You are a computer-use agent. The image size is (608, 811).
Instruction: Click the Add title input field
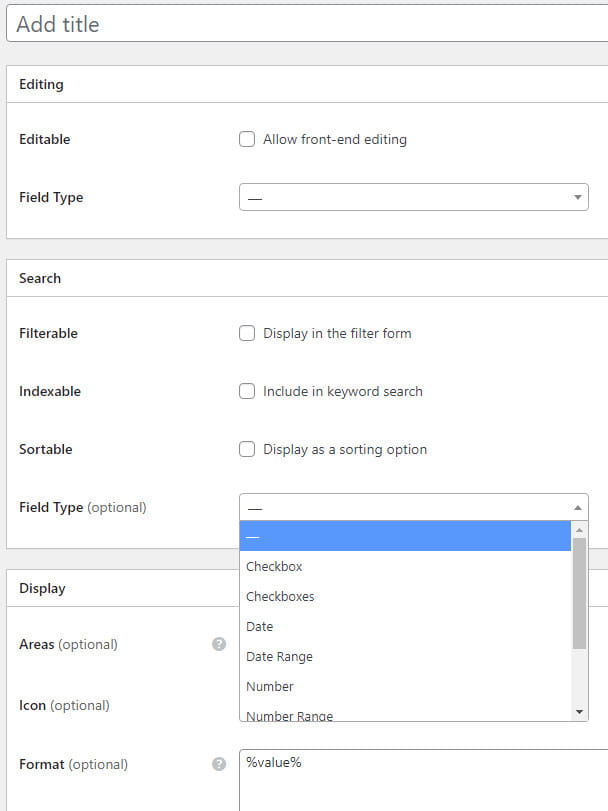pyautogui.click(x=305, y=24)
